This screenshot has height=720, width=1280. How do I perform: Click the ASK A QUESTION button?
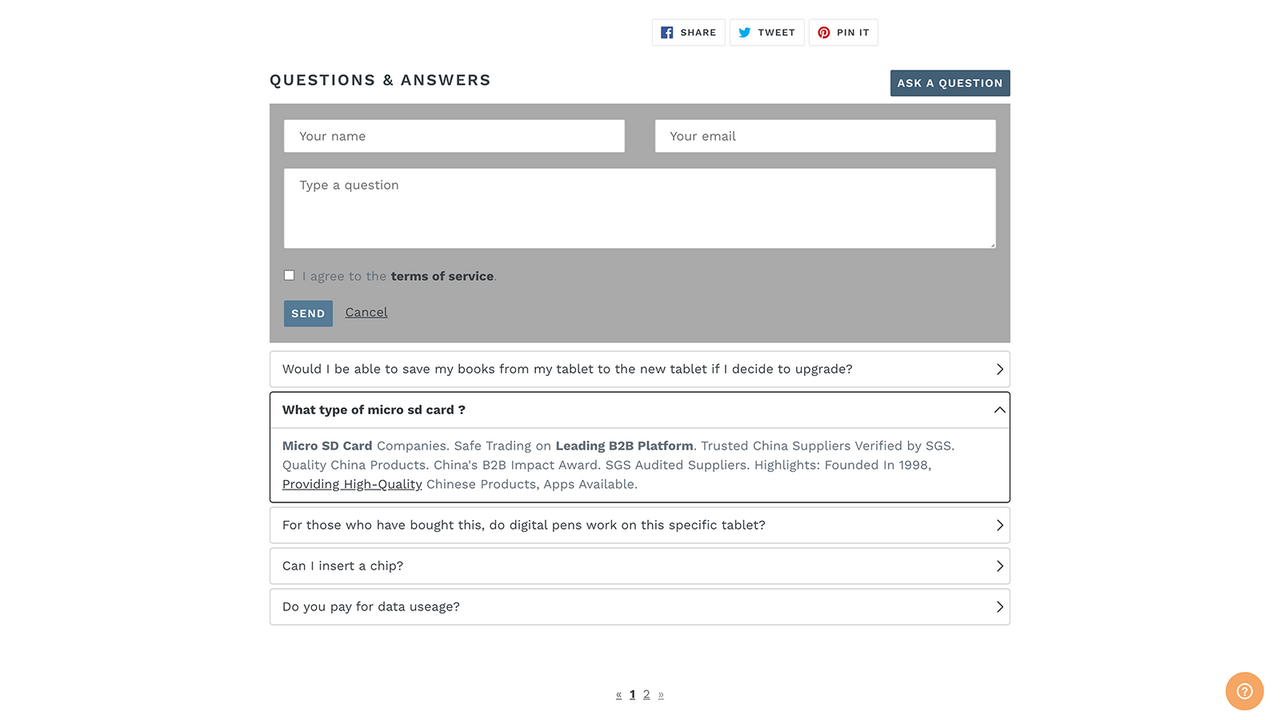point(949,82)
